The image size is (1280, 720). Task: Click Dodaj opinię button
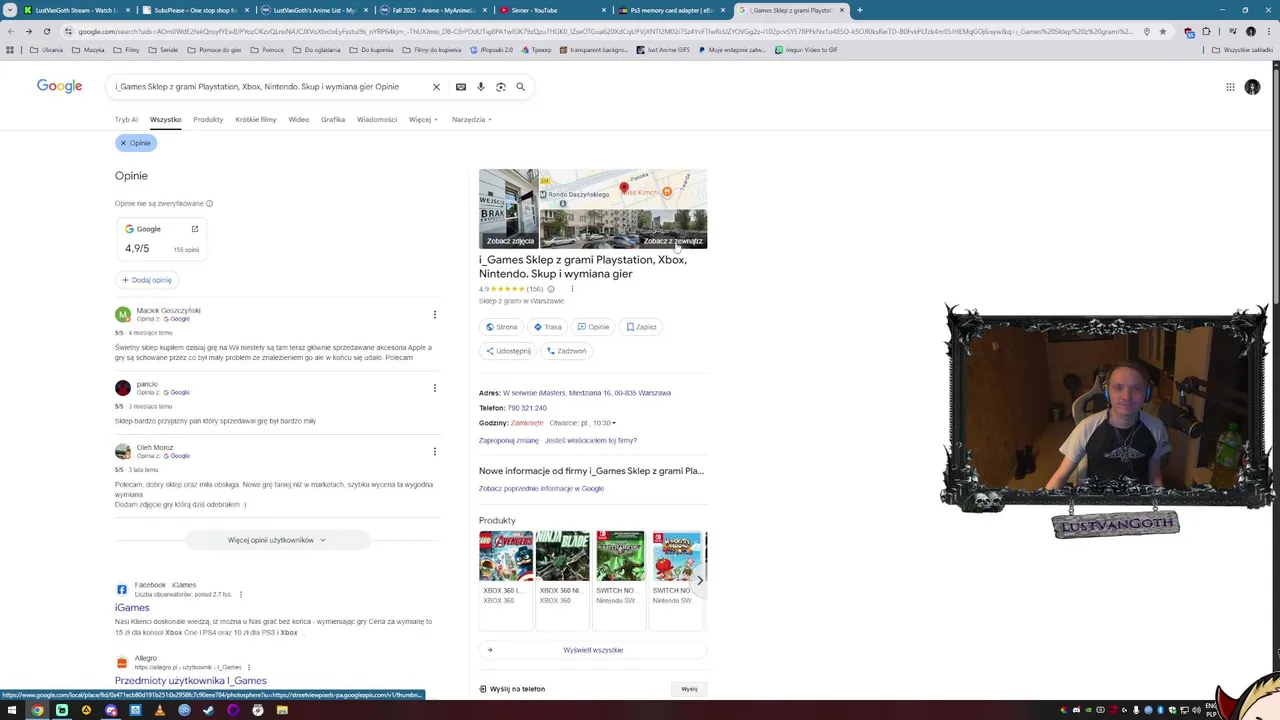[x=147, y=280]
